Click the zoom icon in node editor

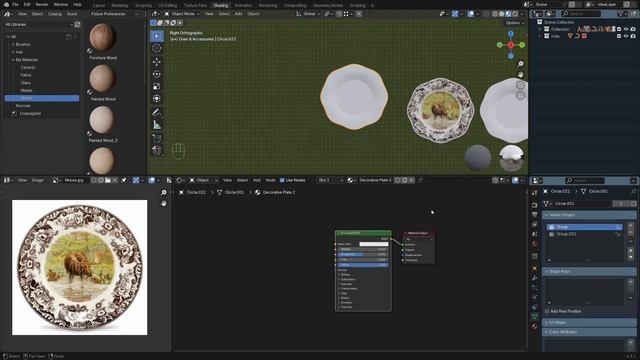164,193
